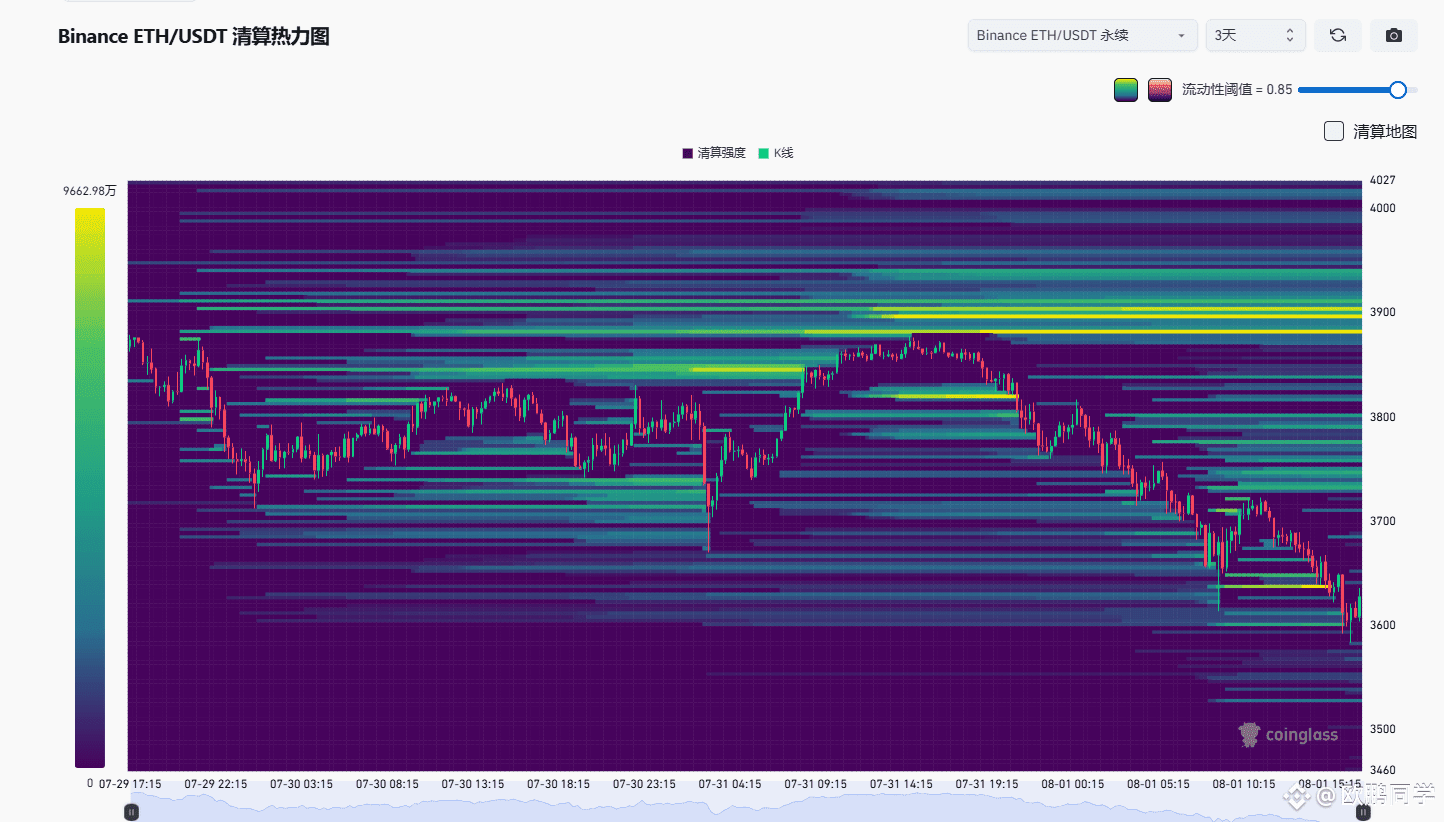Image resolution: width=1444 pixels, height=822 pixels.
Task: Toggle the K线 legend series
Action: point(776,153)
